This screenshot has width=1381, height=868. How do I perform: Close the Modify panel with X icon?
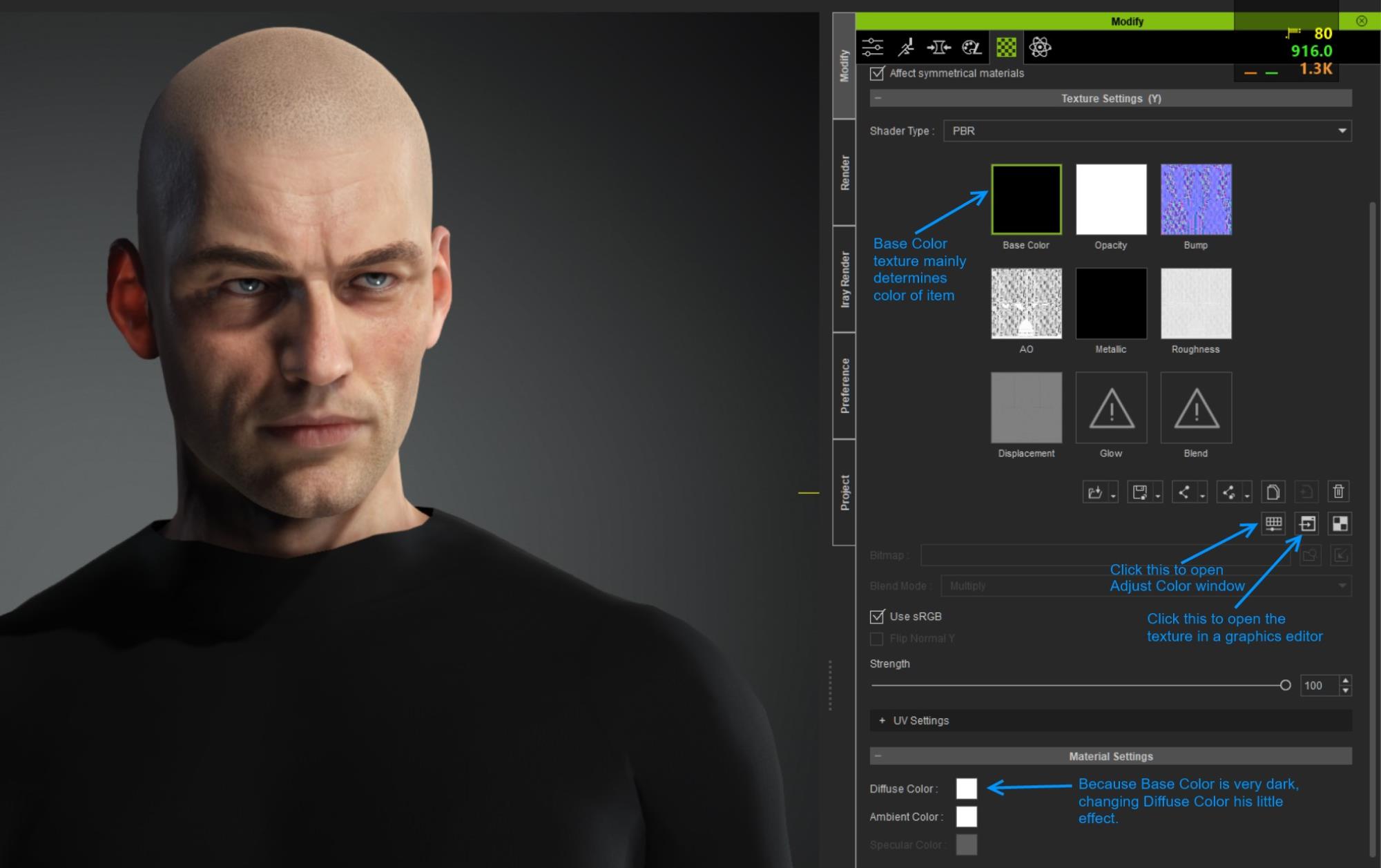1362,21
